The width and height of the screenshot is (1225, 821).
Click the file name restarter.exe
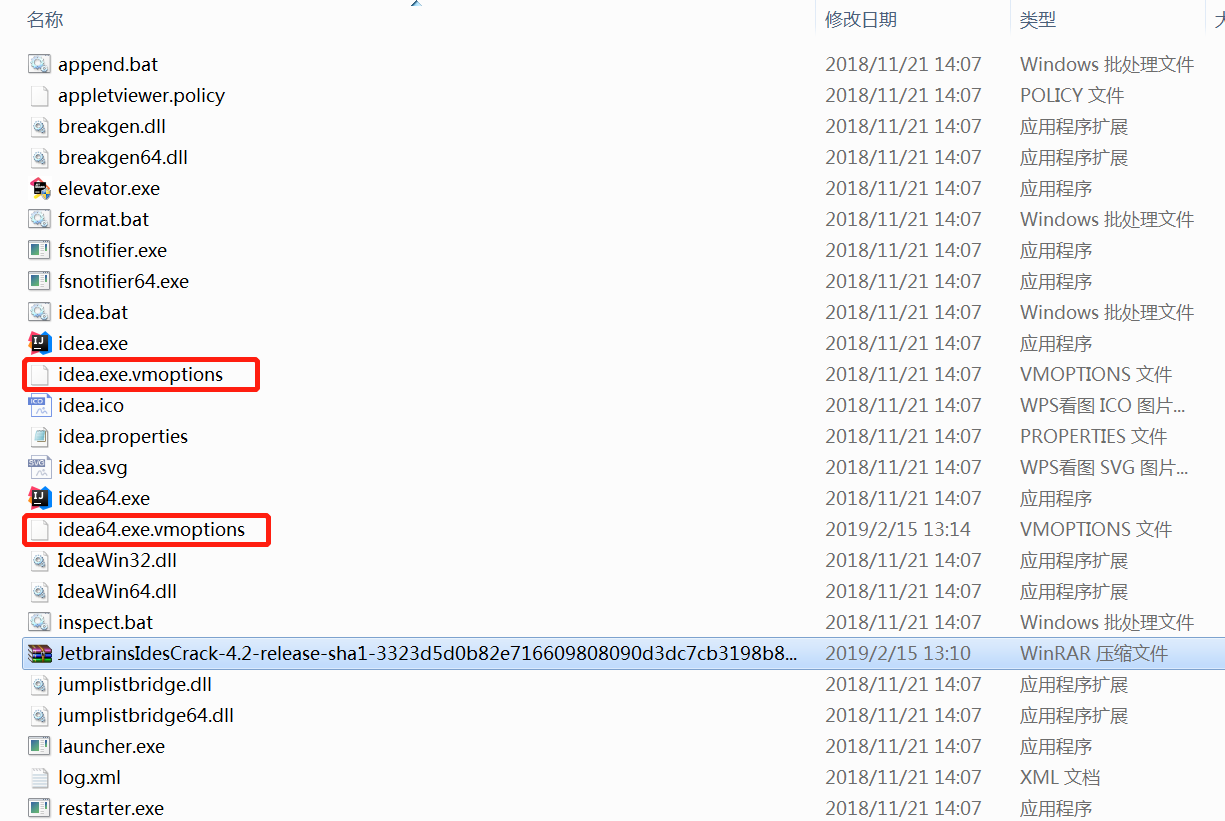(111, 808)
